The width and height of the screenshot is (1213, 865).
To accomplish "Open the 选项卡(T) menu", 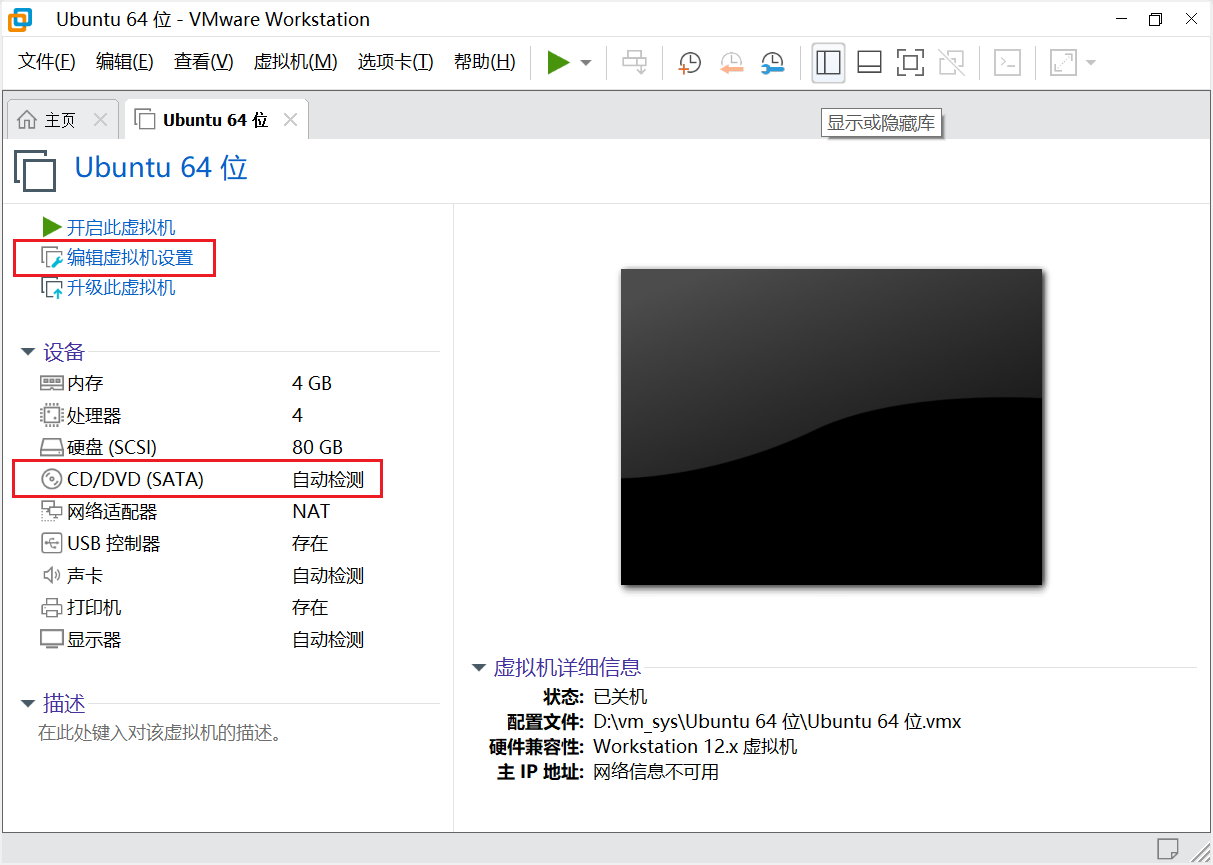I will click(395, 62).
